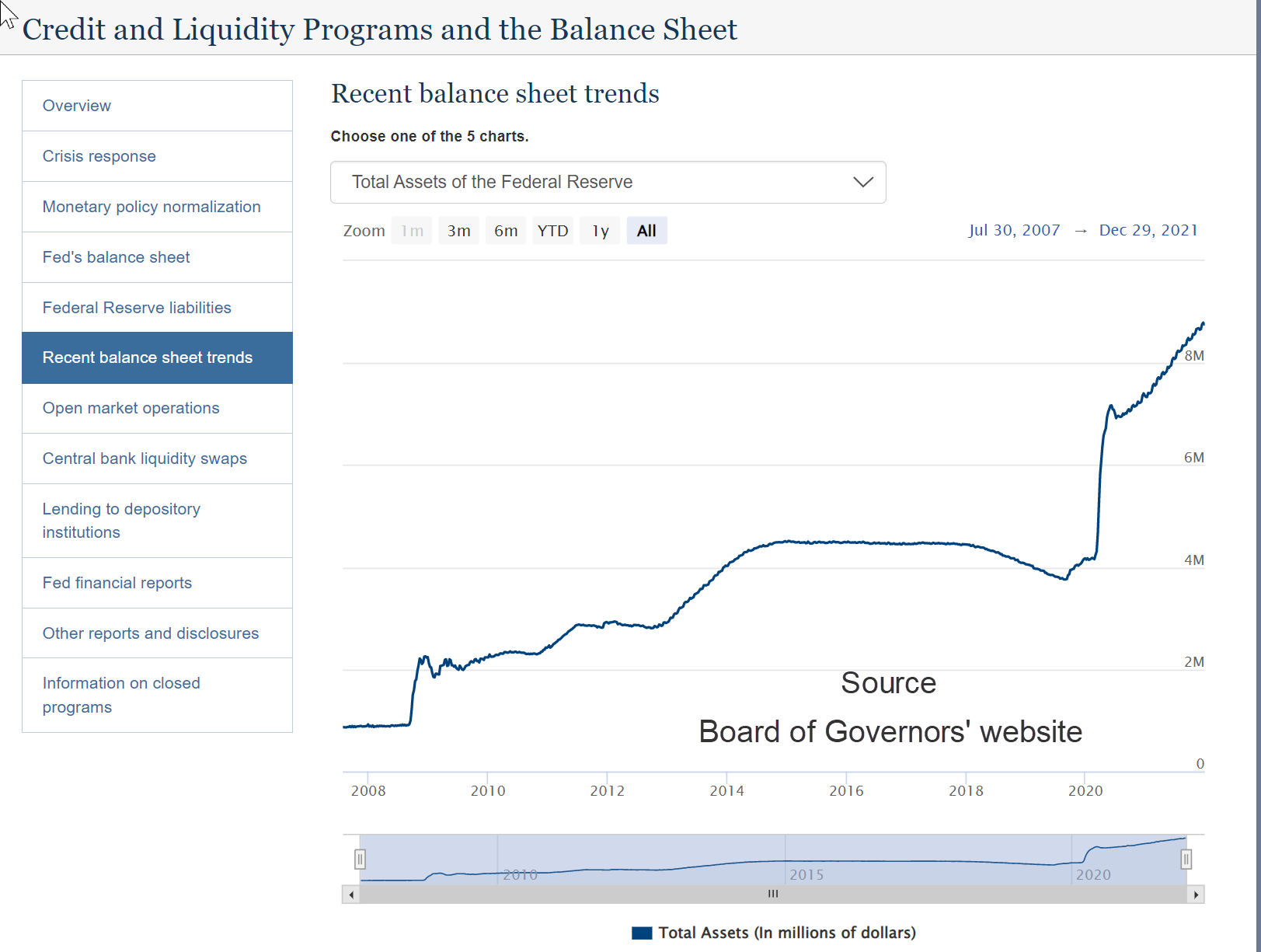1261x952 pixels.
Task: Click the navigator scrollbar center grip
Action: point(773,894)
